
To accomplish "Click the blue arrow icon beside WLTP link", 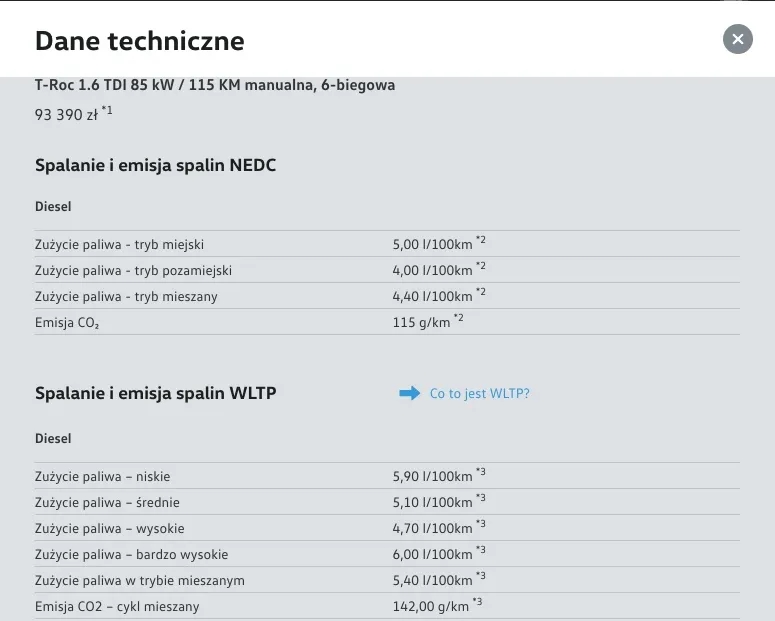I will (409, 394).
